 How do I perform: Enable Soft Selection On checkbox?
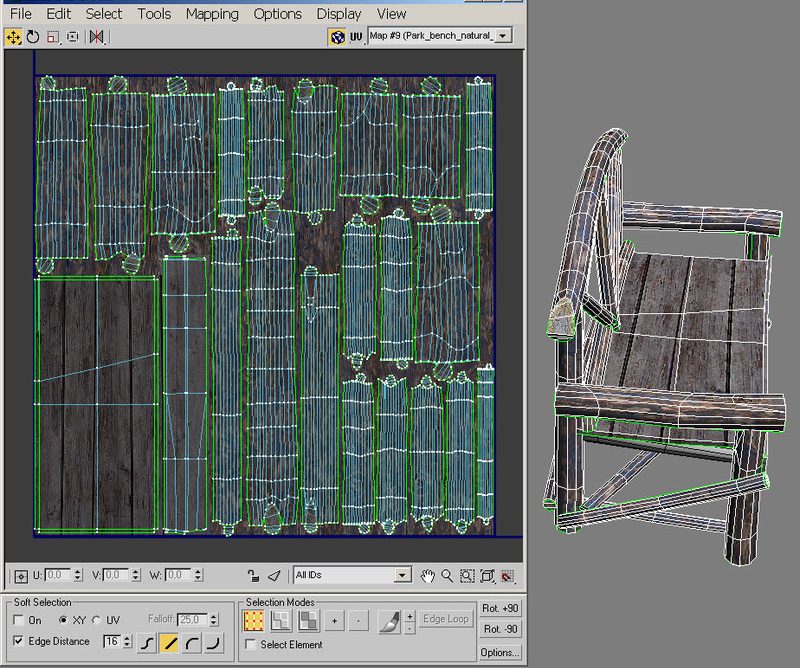tap(18, 621)
